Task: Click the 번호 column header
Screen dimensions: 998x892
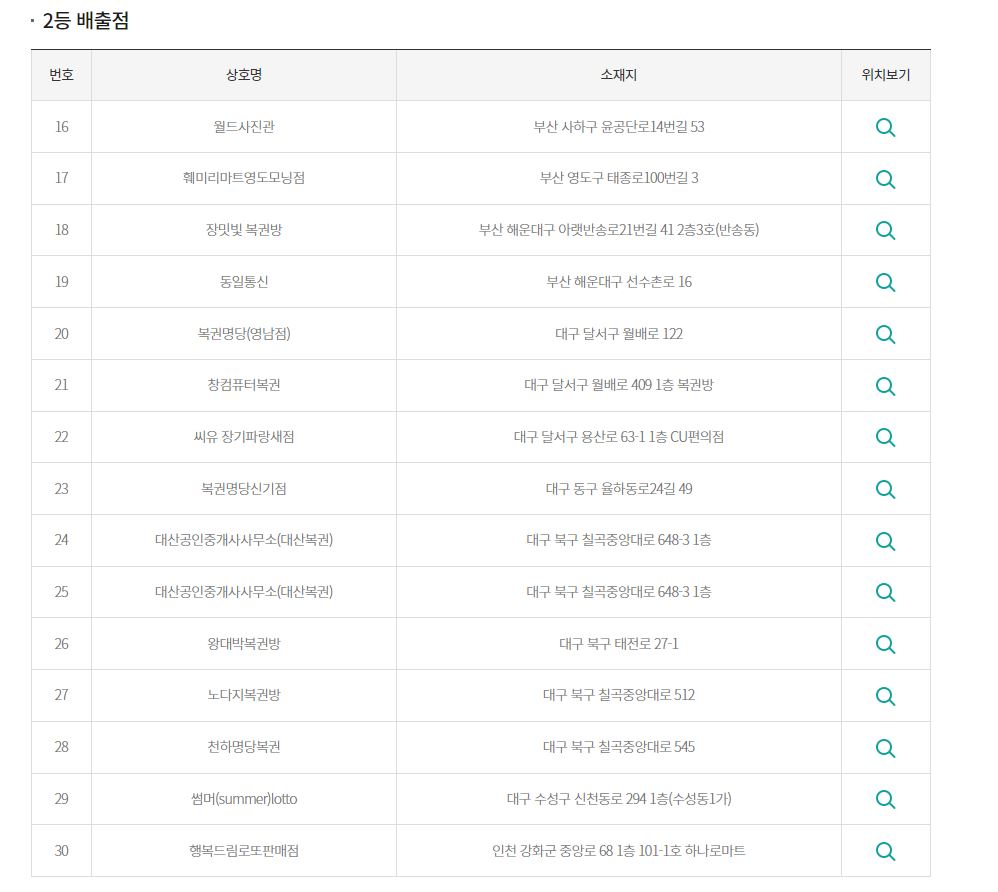Action: coord(61,75)
